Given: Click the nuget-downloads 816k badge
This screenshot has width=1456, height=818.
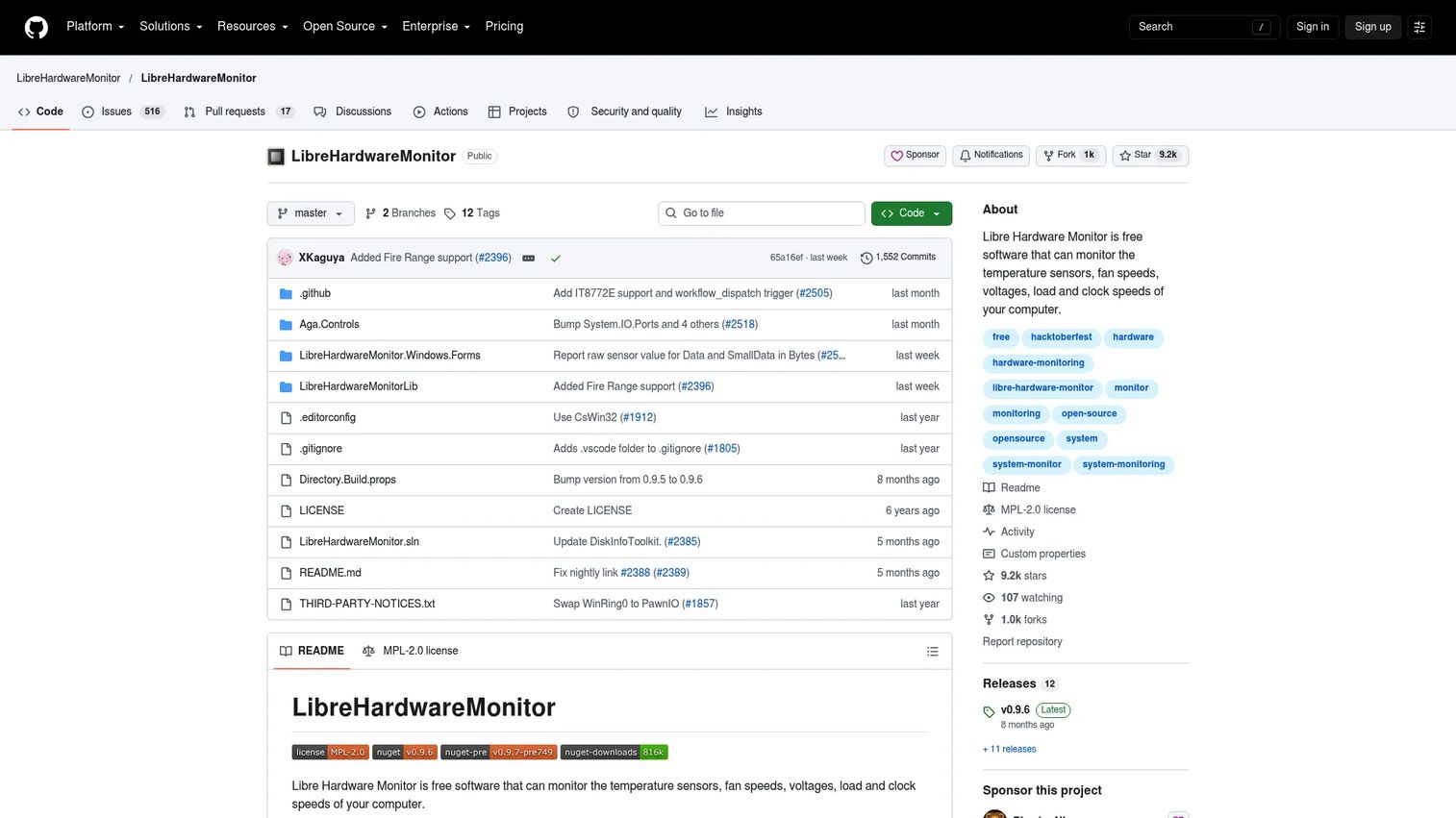Looking at the screenshot, I should coord(615,753).
